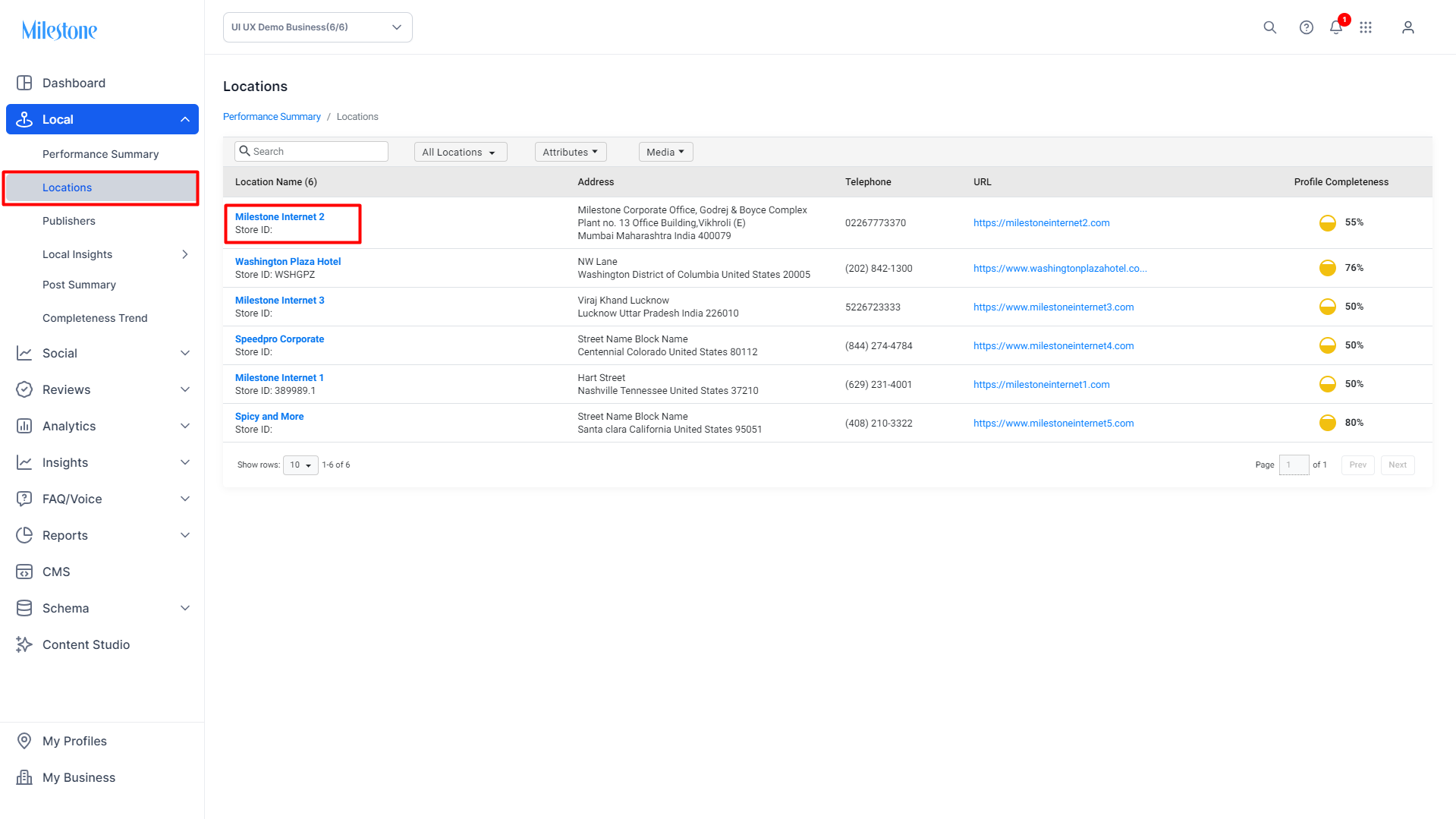Screen dimensions: 1456x819
Task: Open notifications bell icon
Action: pos(1335,27)
